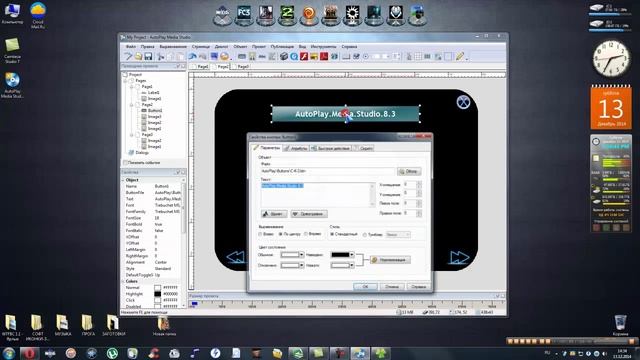640x360 pixels.
Task: Click the Opera icon in the taskbar
Action: point(29,353)
